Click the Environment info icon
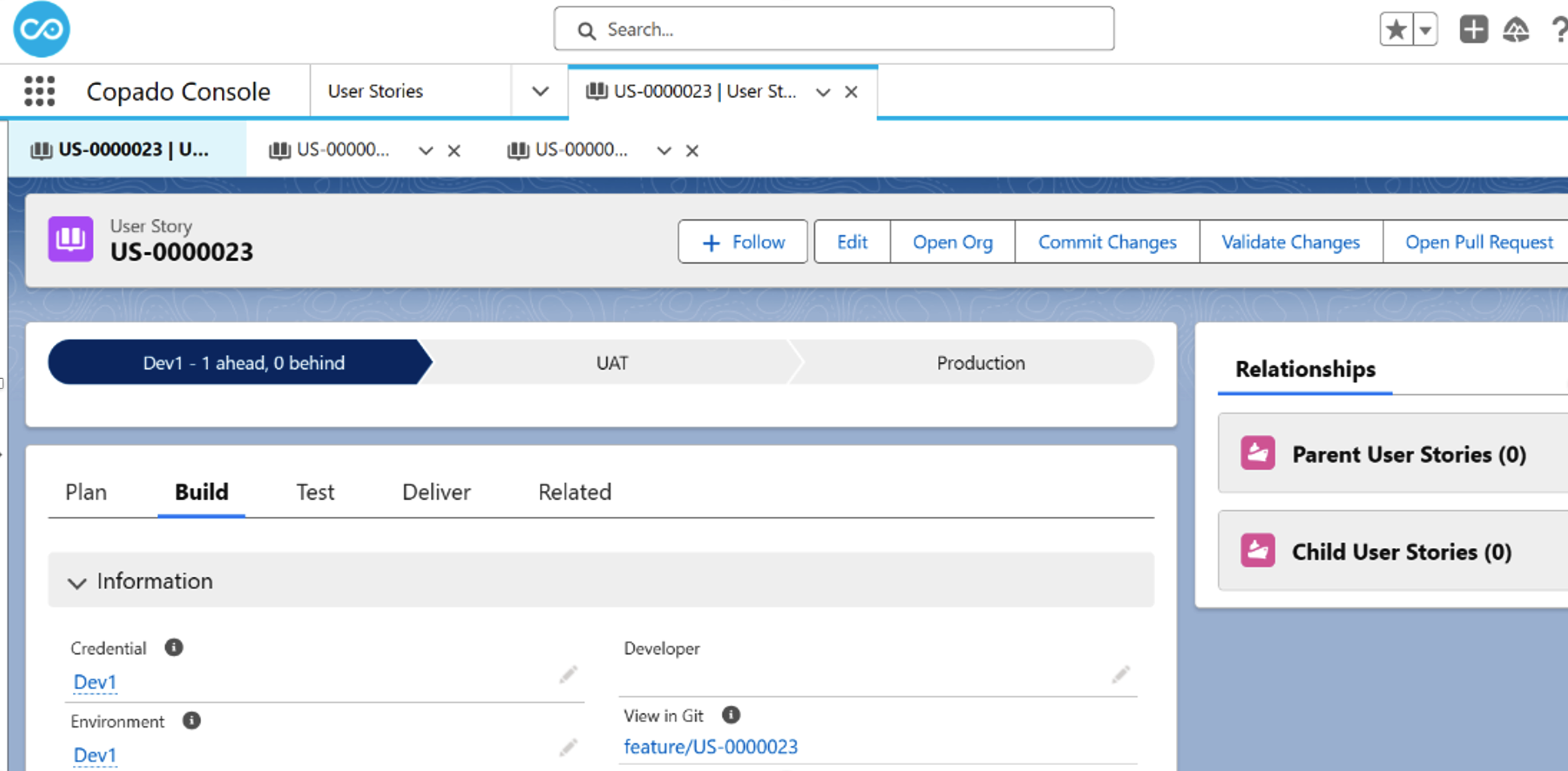Screen dimensions: 1568x771 pyautogui.click(x=192, y=720)
